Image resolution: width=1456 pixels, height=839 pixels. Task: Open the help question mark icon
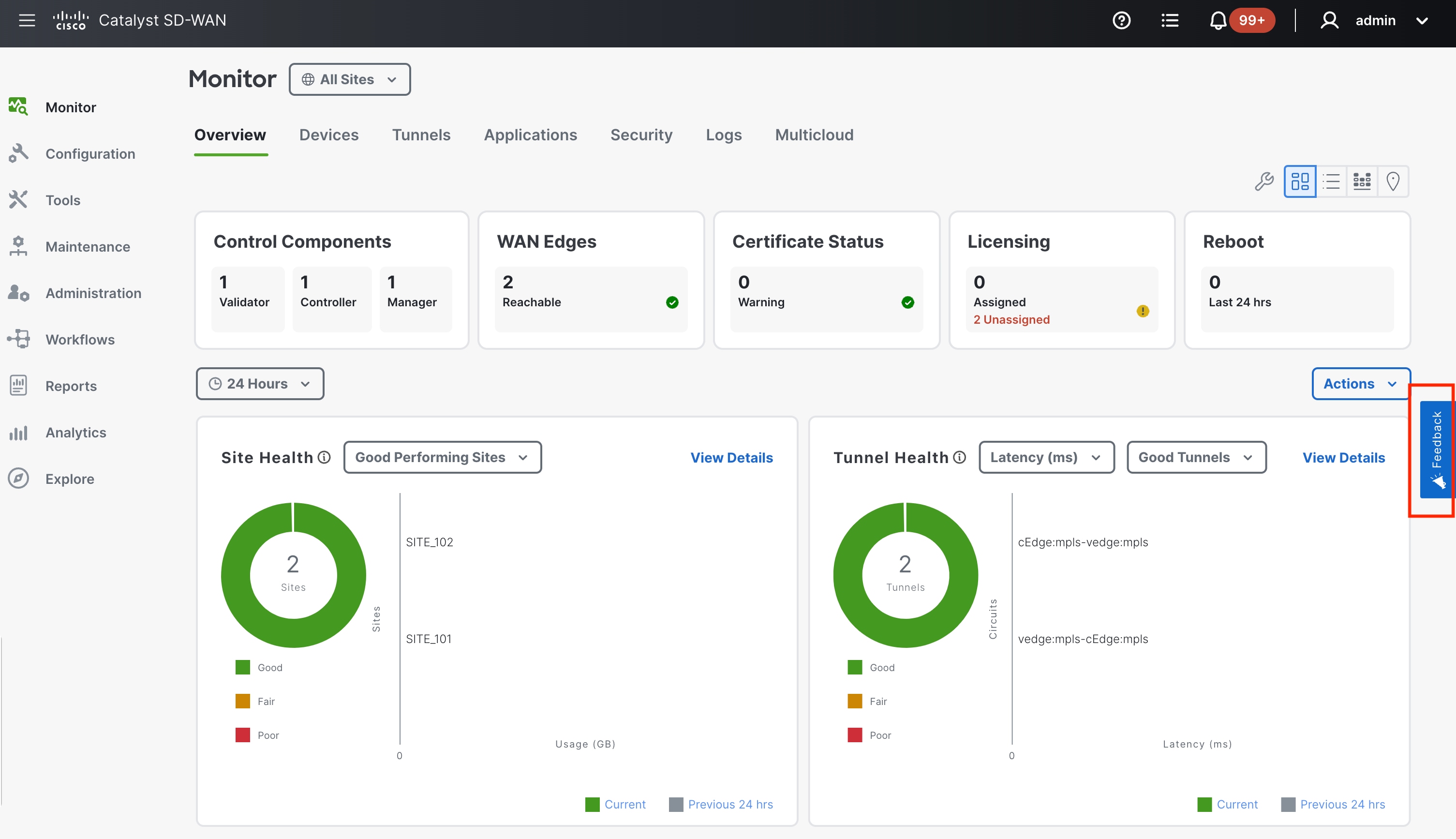(x=1121, y=21)
